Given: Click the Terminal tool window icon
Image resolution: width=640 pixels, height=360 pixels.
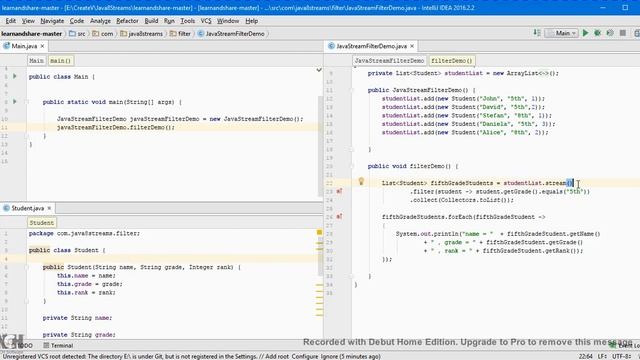Looking at the screenshot, I should point(46,345).
